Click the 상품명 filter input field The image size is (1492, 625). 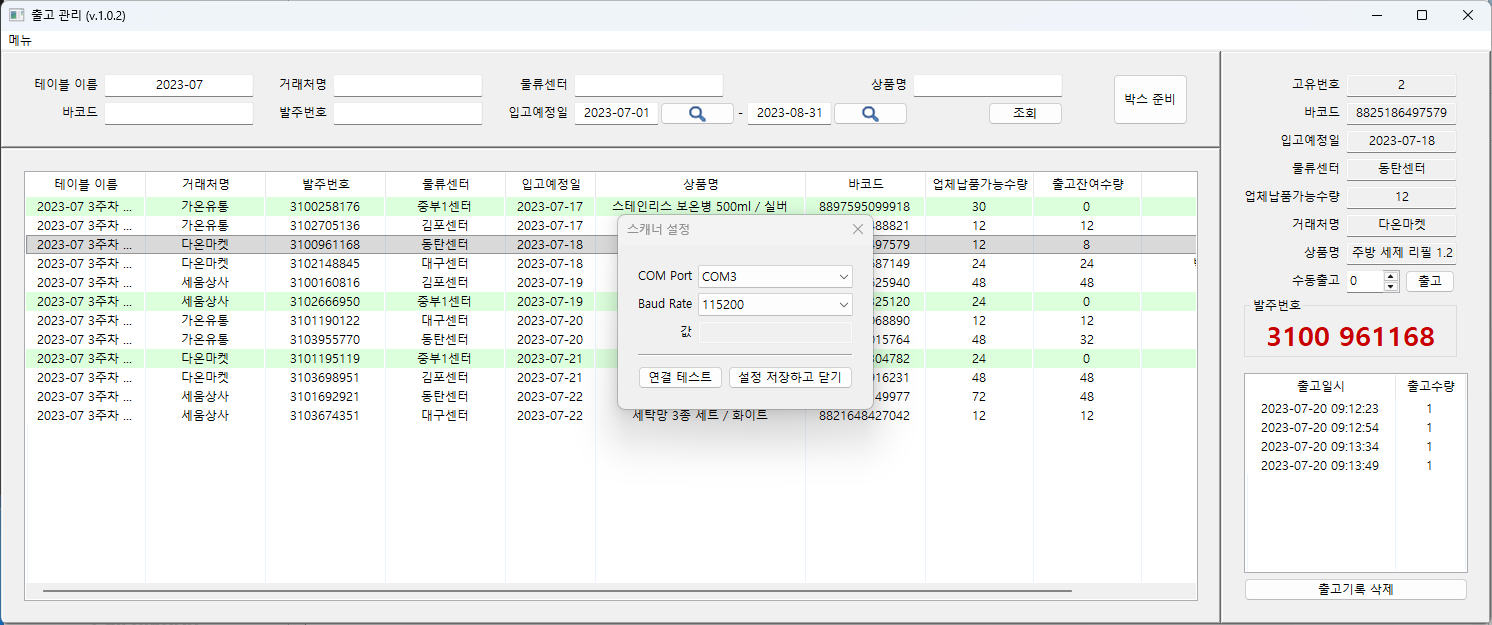pos(988,86)
